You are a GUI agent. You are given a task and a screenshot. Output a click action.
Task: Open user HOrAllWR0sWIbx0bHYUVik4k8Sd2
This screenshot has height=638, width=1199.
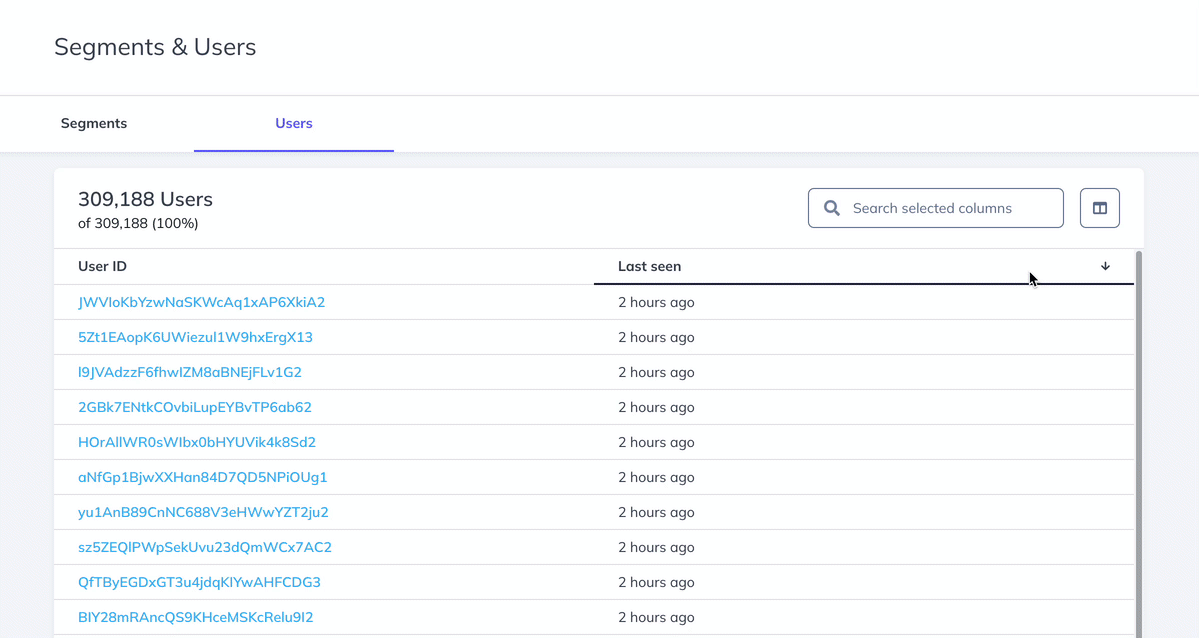click(x=197, y=442)
